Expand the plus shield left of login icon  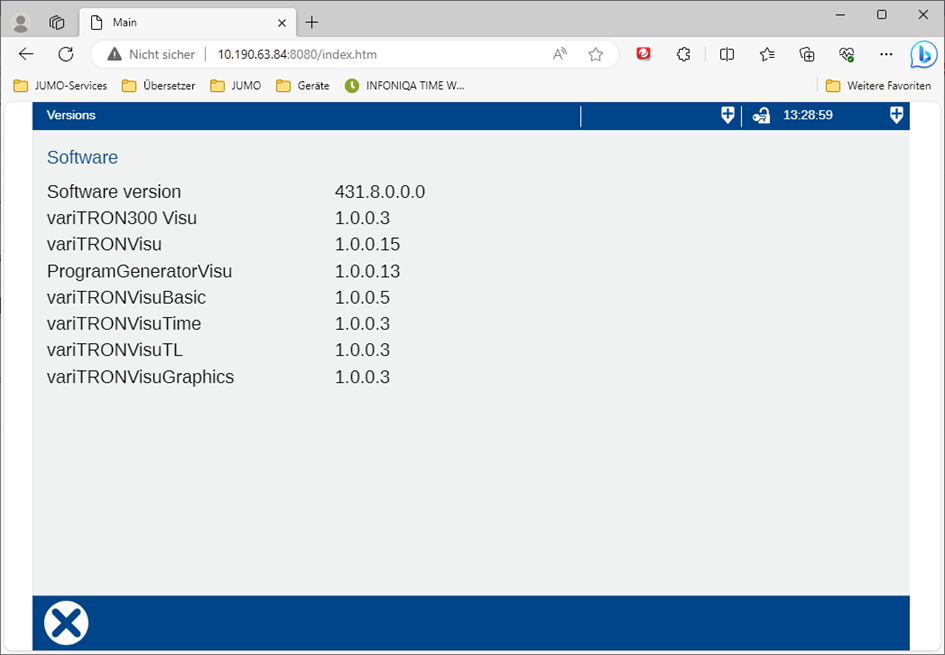point(727,116)
